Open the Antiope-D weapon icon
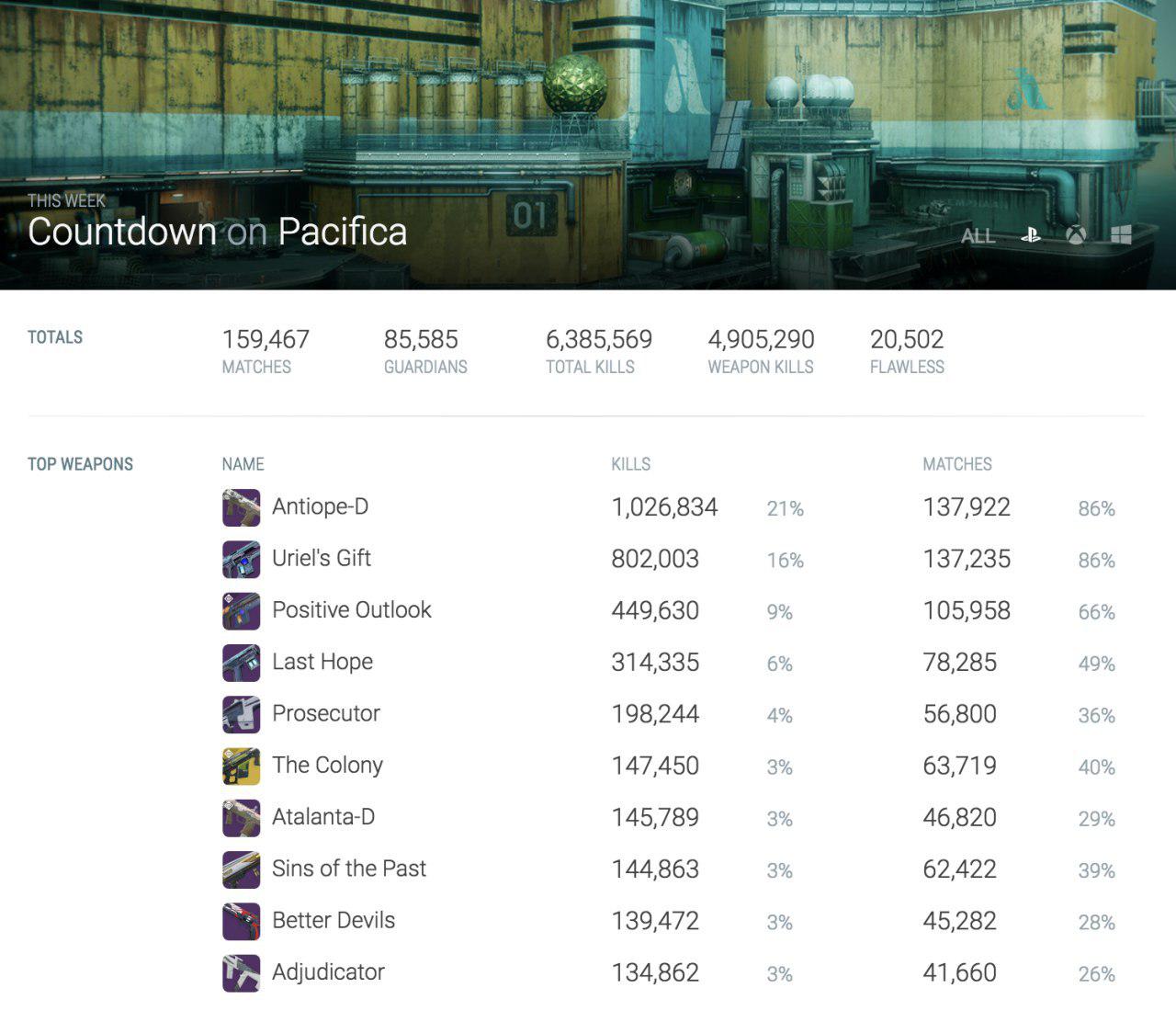This screenshot has height=1022, width=1176. click(x=242, y=507)
